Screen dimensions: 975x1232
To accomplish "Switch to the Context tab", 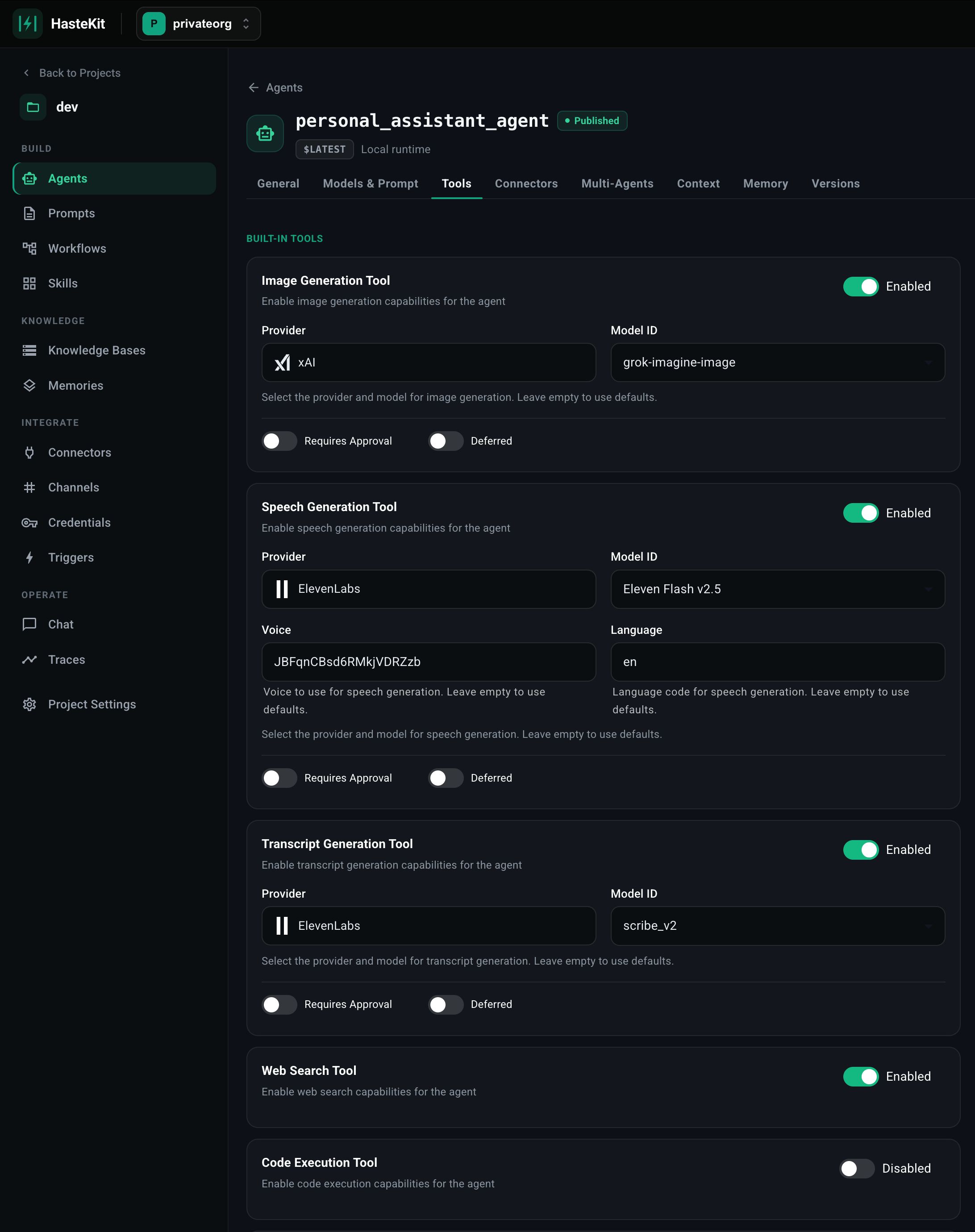I will tap(698, 184).
